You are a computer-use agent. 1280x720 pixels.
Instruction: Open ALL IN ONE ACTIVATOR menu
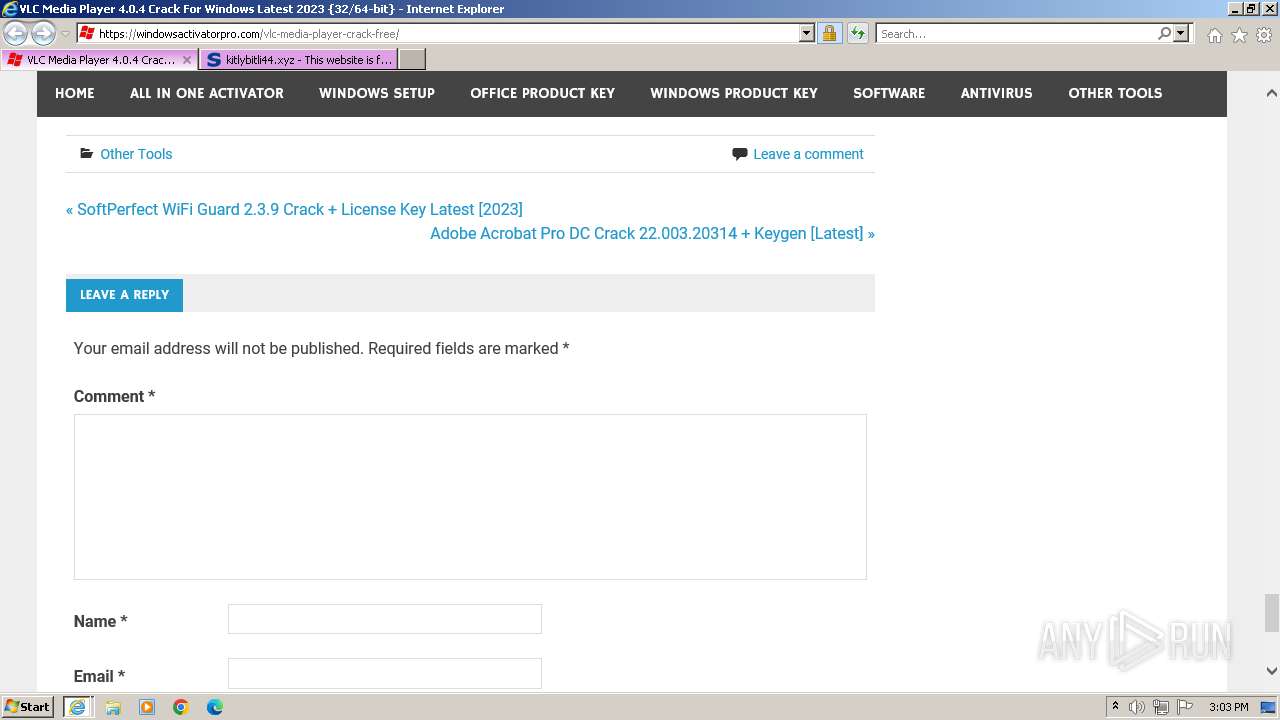pyautogui.click(x=207, y=93)
